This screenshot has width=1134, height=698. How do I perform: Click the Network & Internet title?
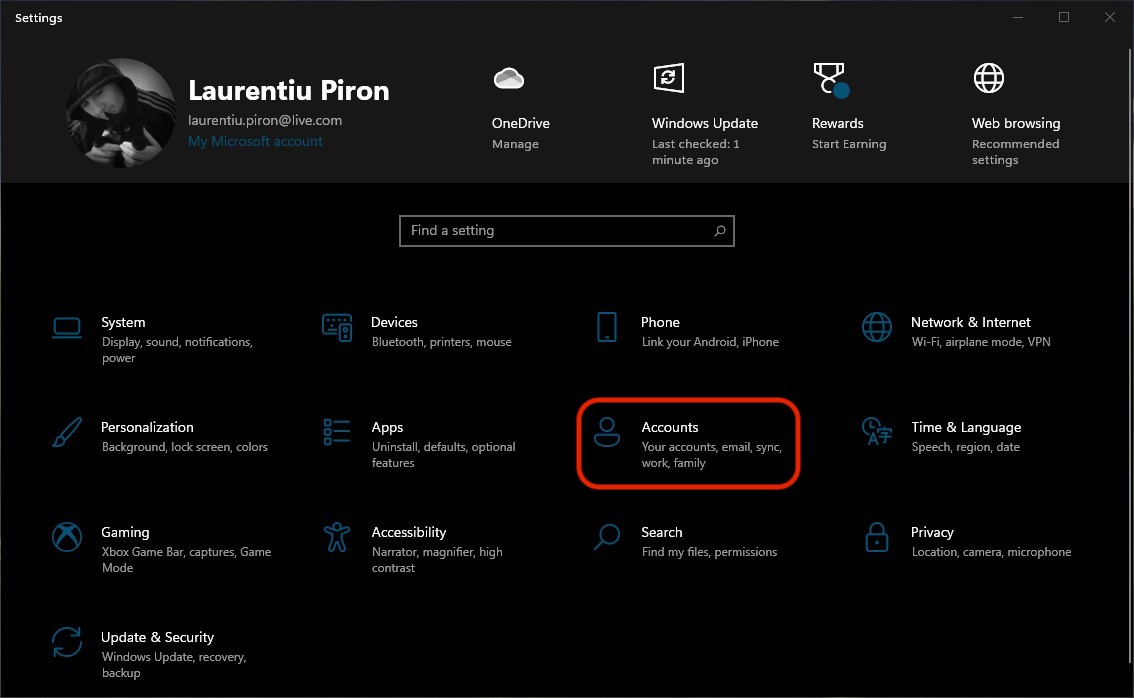(971, 323)
